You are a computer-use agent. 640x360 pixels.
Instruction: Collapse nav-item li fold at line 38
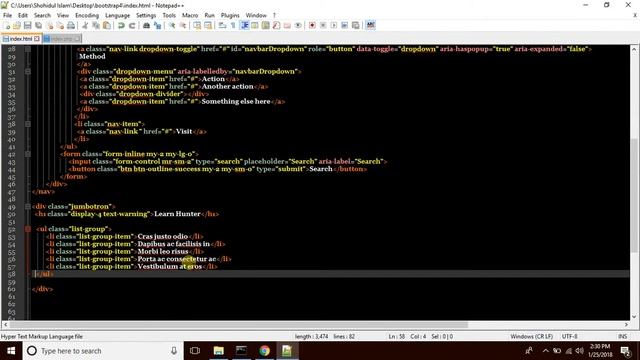tap(28, 124)
